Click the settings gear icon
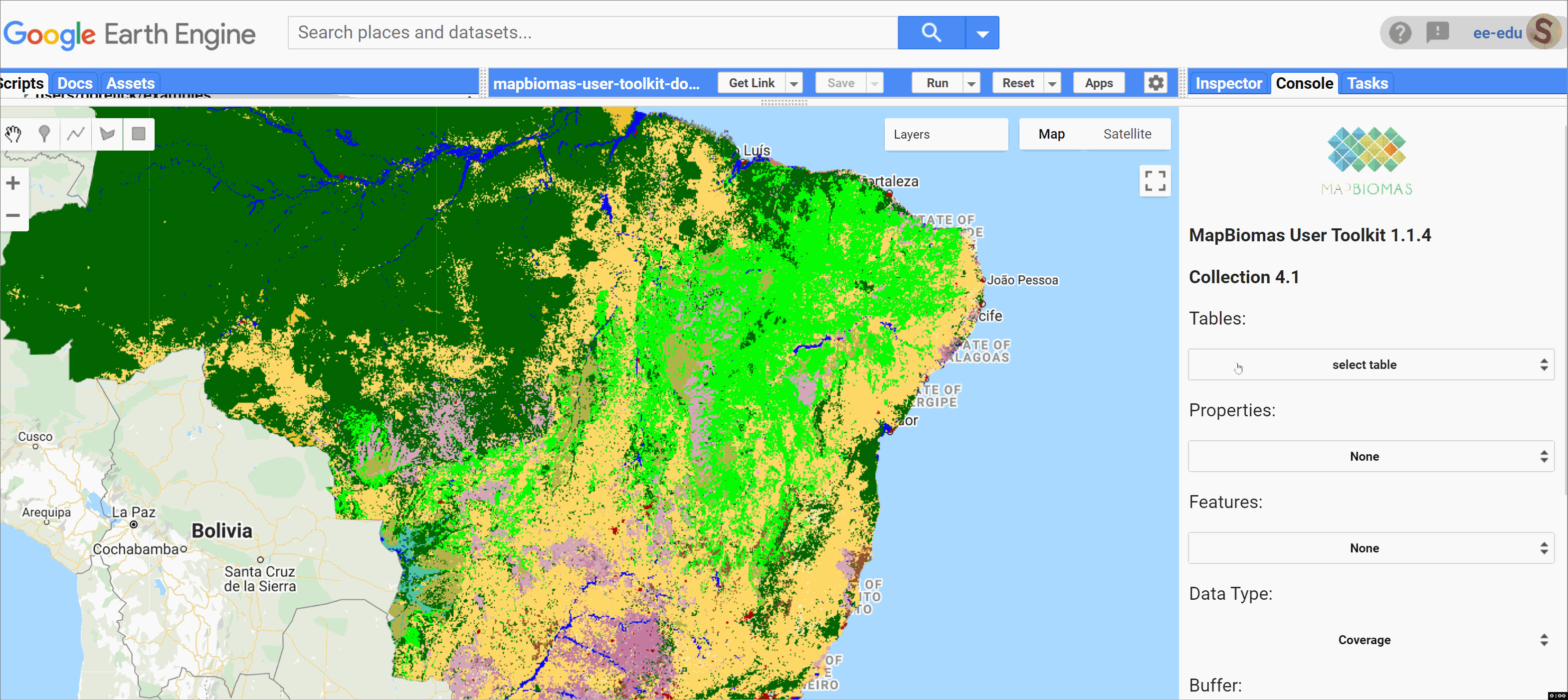This screenshot has height=700, width=1568. coord(1155,83)
